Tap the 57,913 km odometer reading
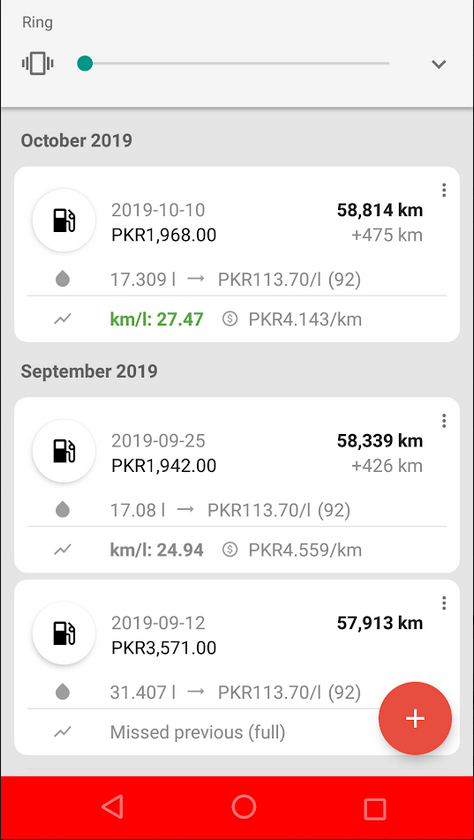Screen dimensions: 474x840 tap(380, 622)
